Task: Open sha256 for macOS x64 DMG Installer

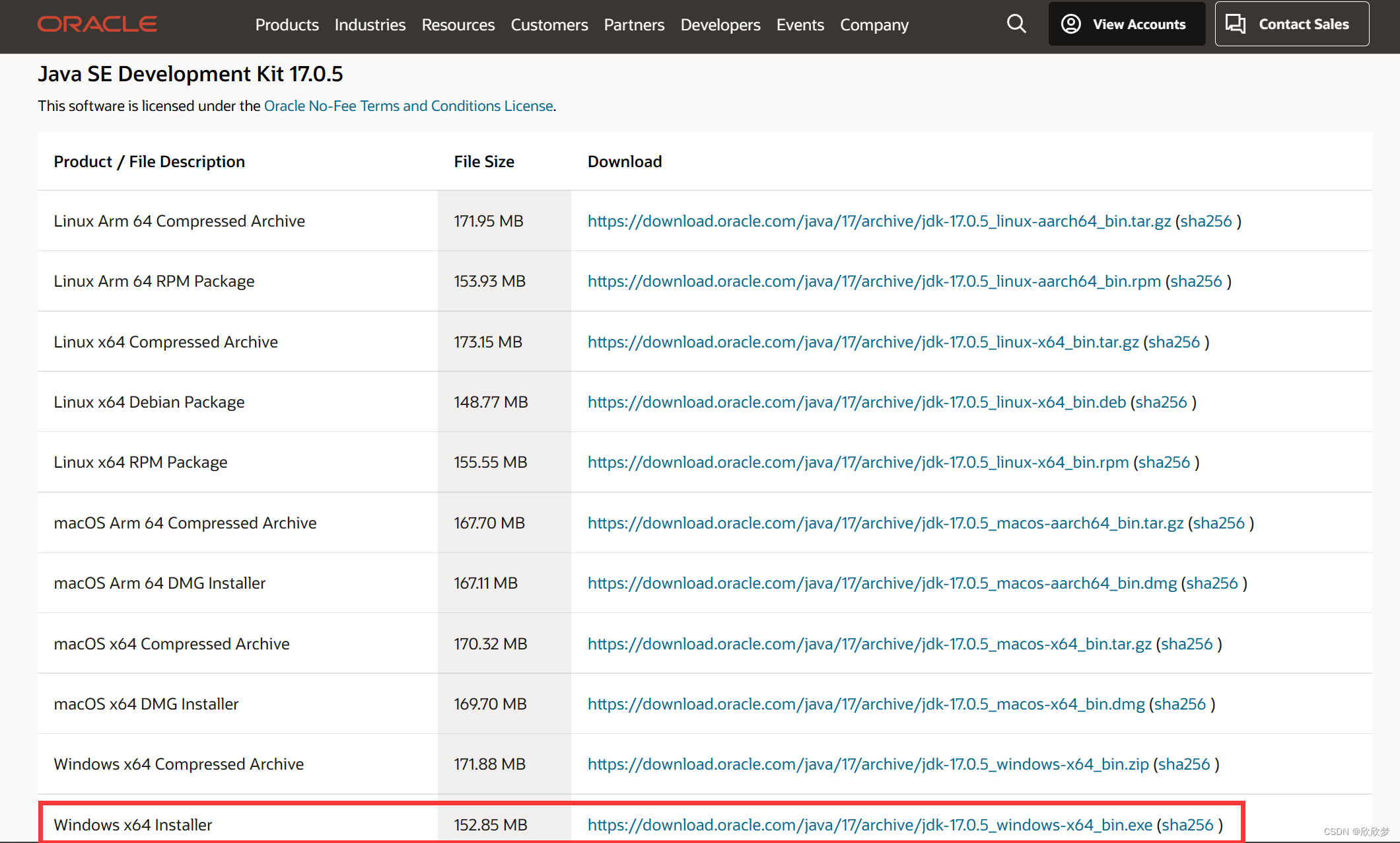Action: (x=1180, y=704)
